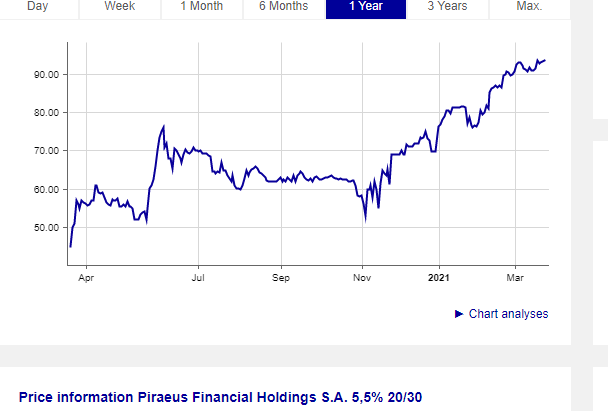Click the Jul label on the x-axis
This screenshot has height=411, width=608.
pos(198,277)
